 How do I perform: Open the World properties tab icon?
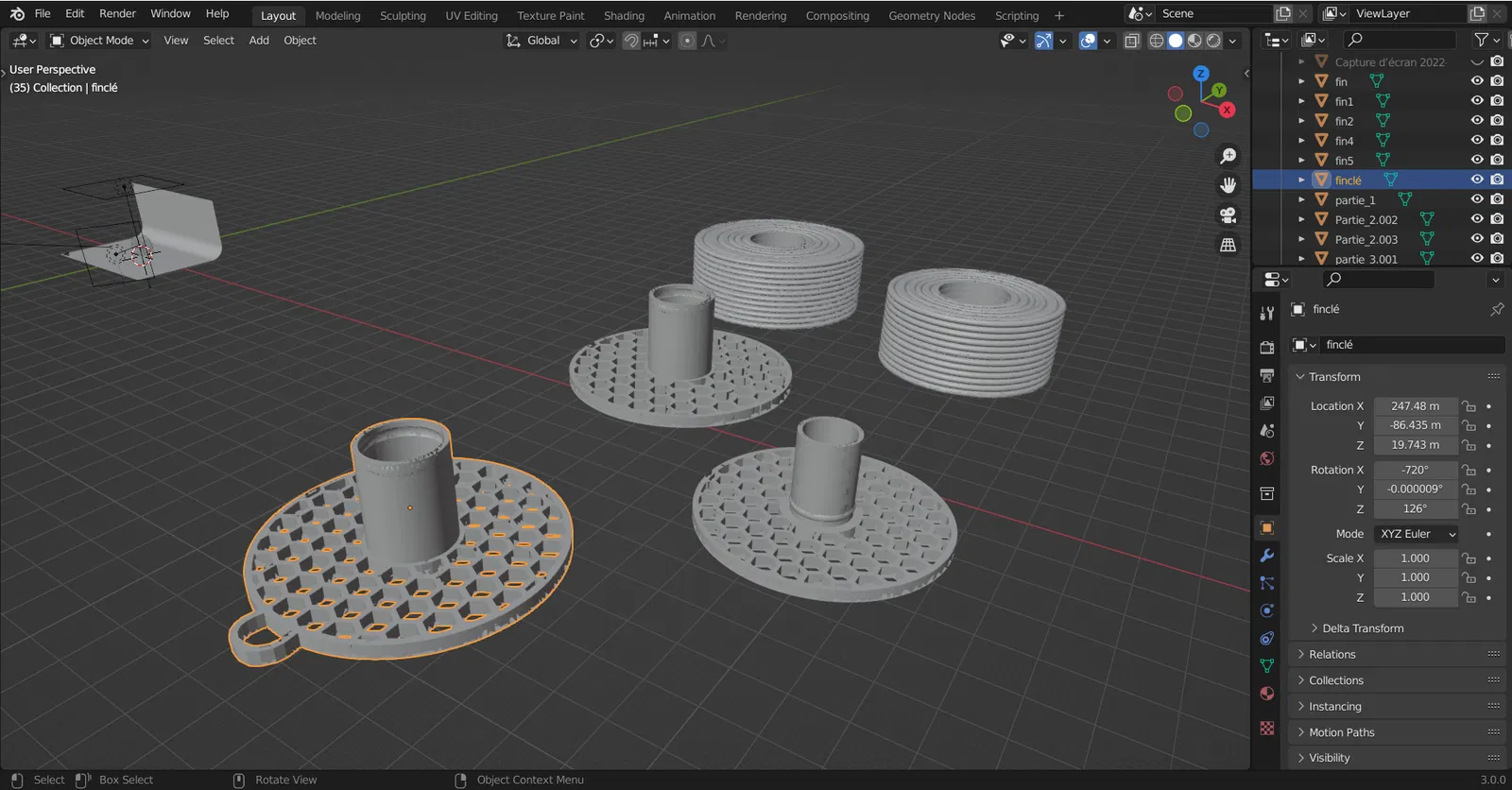coord(1267,458)
